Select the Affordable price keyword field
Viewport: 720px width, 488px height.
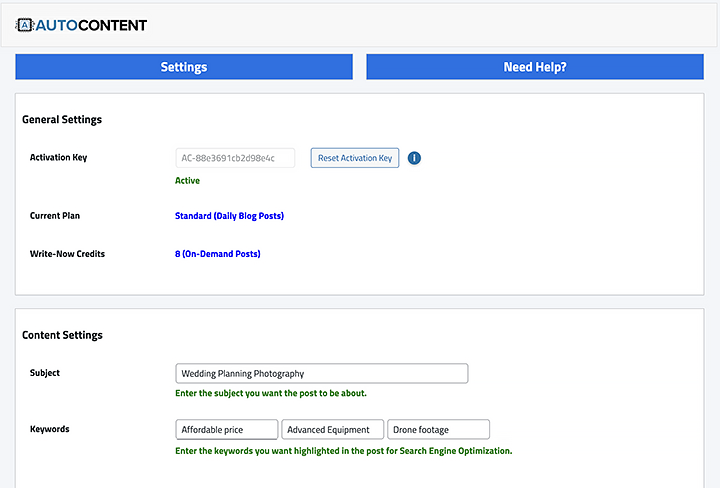pos(226,430)
